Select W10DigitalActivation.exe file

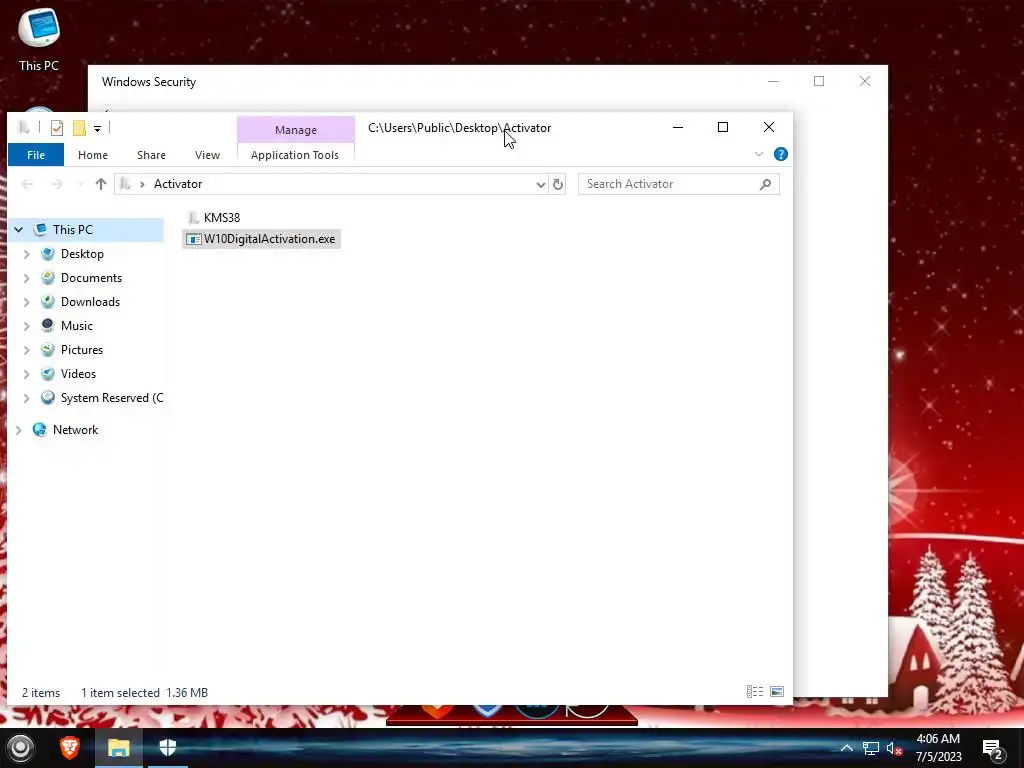point(261,239)
